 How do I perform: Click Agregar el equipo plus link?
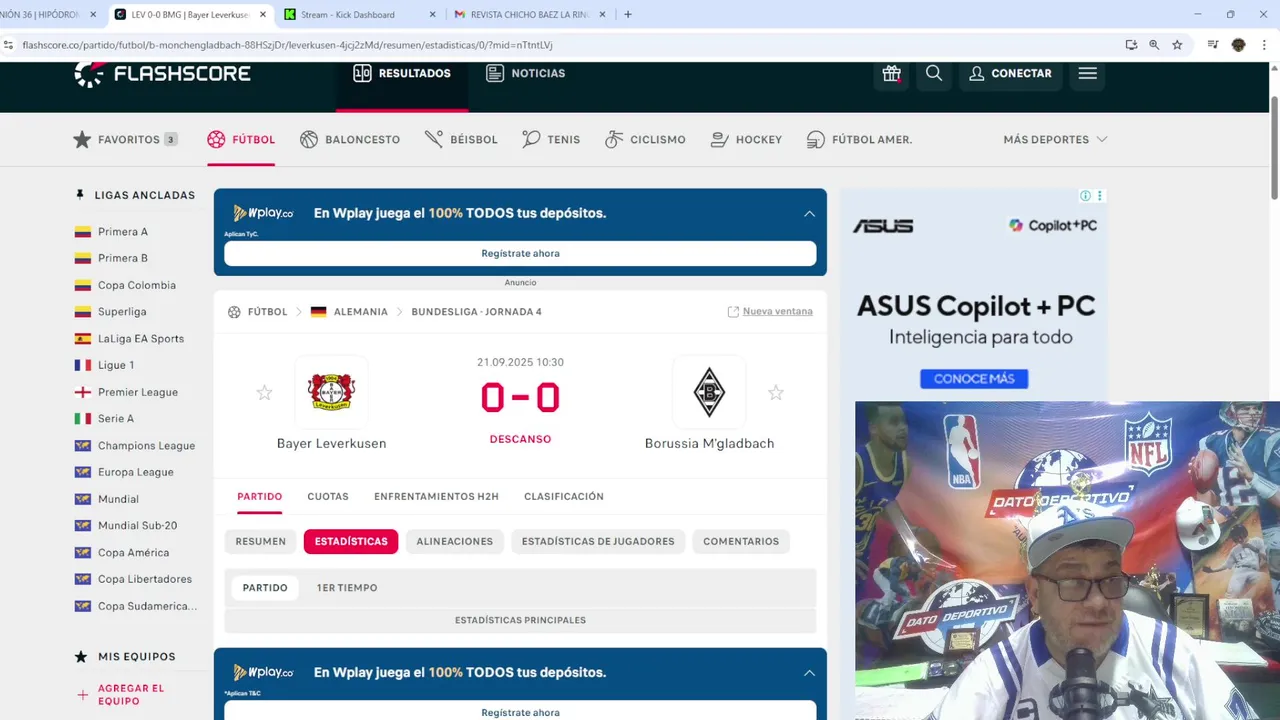120,694
